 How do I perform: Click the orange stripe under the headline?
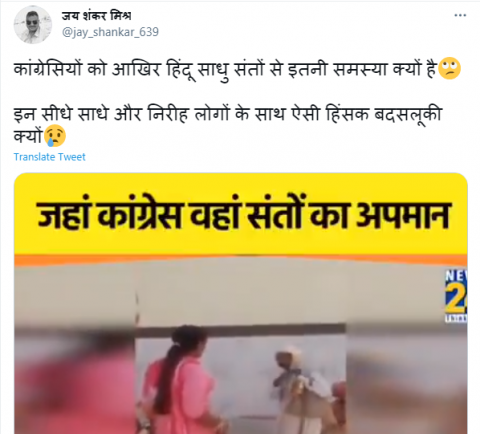241,260
